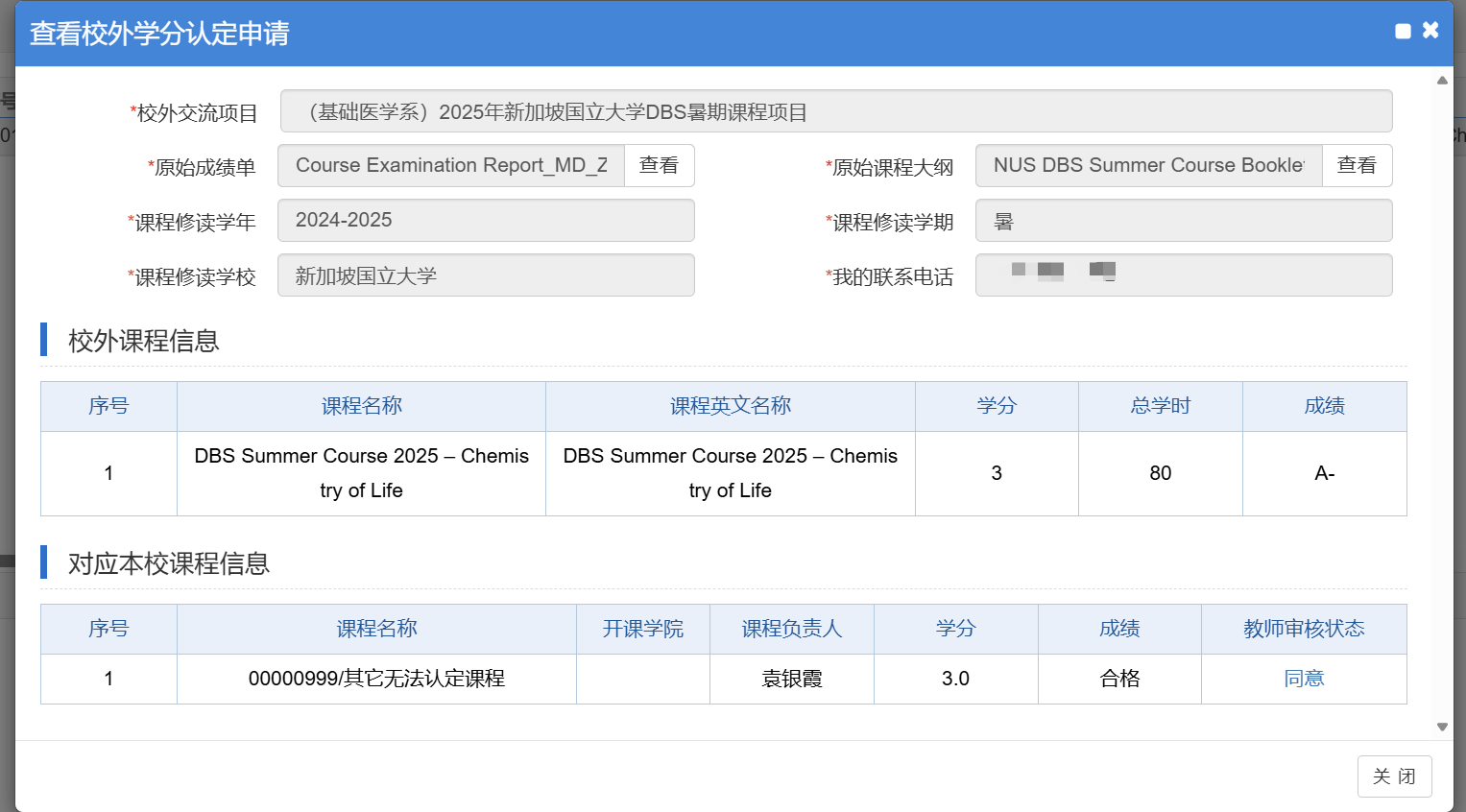Click 查看 button next to 原始成绩单
This screenshot has width=1466, height=812.
point(659,166)
